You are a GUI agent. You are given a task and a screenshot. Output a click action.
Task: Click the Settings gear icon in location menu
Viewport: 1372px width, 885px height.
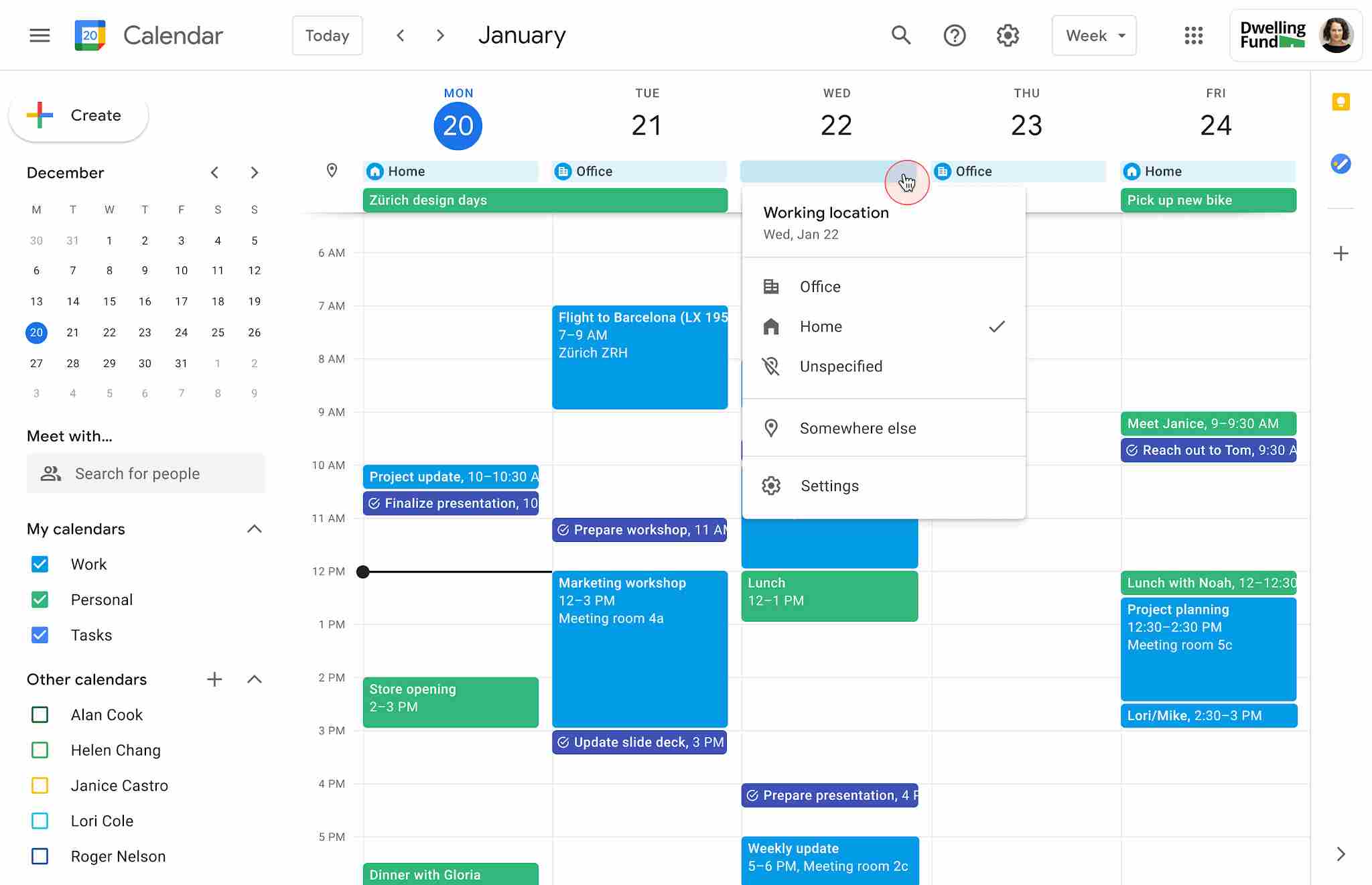[771, 486]
